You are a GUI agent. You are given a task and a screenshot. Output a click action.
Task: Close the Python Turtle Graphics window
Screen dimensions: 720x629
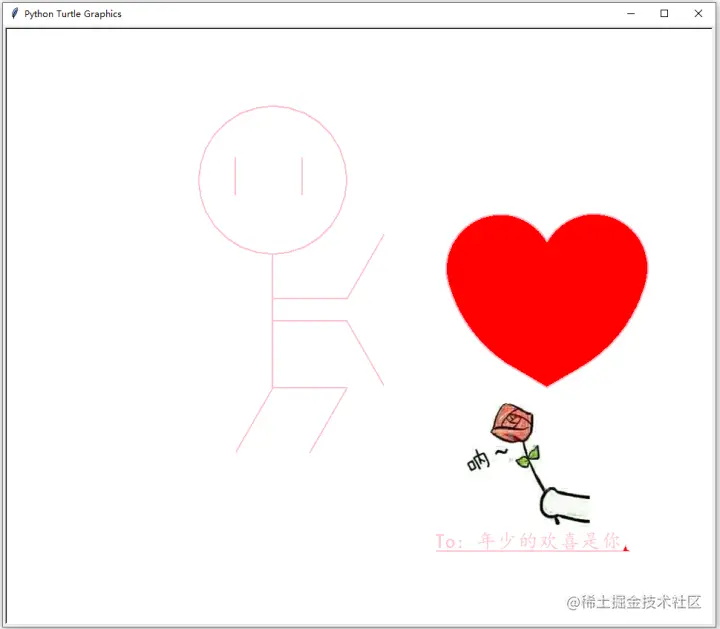point(698,13)
